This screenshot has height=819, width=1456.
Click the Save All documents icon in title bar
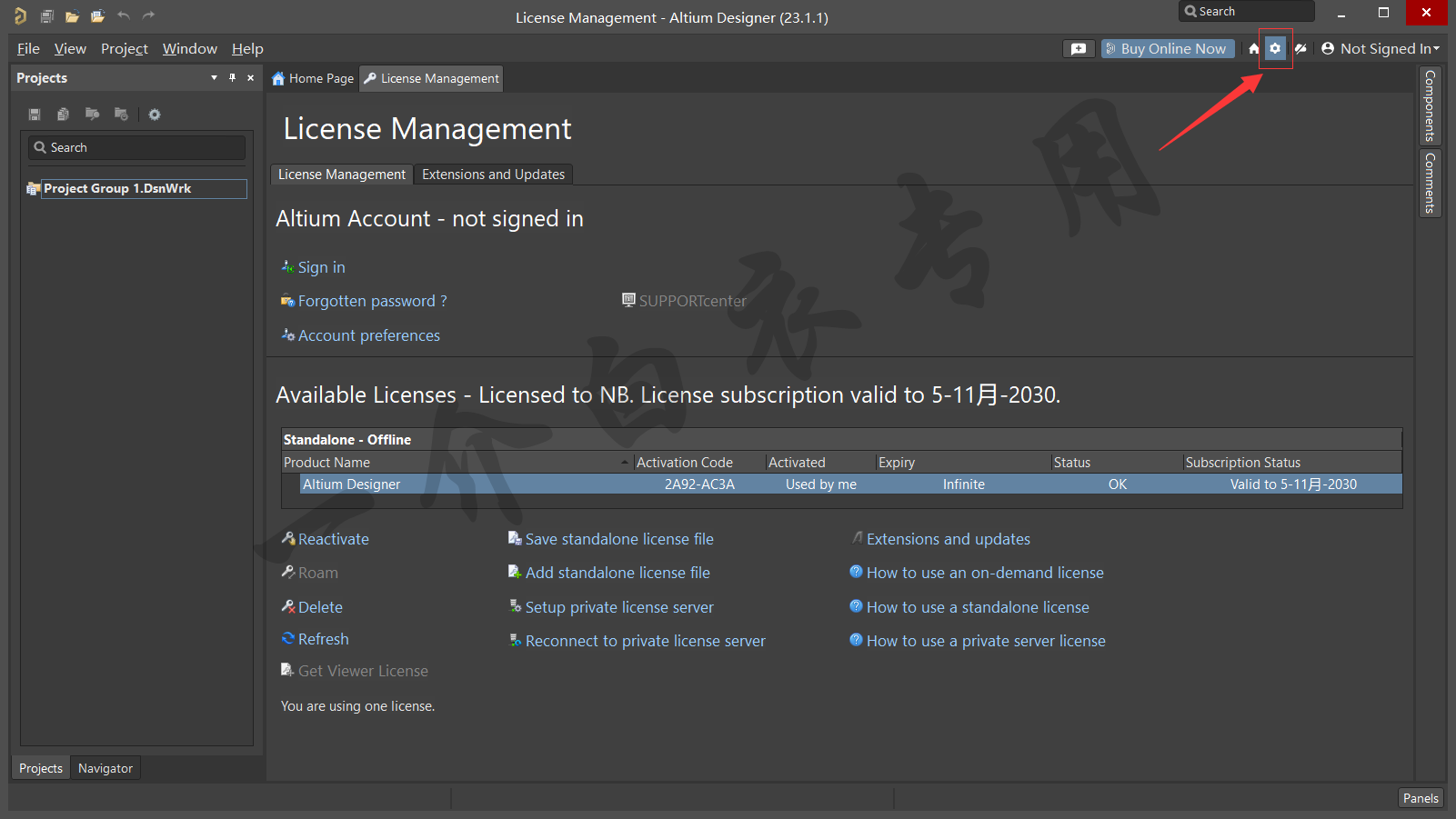pyautogui.click(x=47, y=15)
